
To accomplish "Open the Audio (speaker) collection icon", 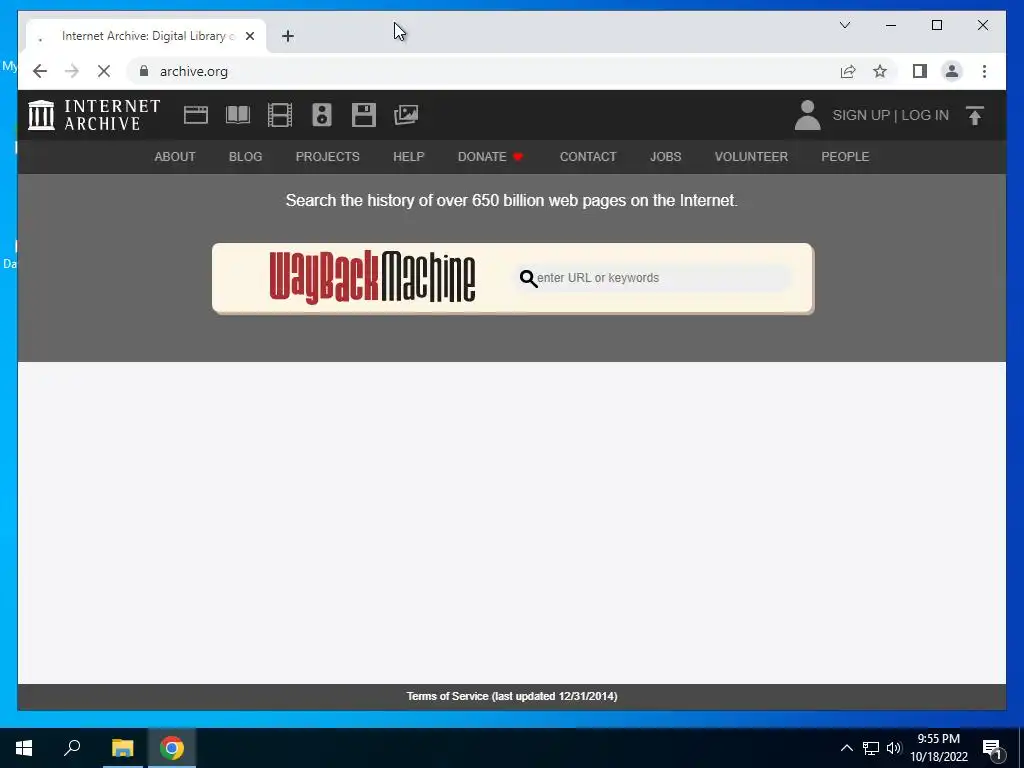I will tap(321, 115).
